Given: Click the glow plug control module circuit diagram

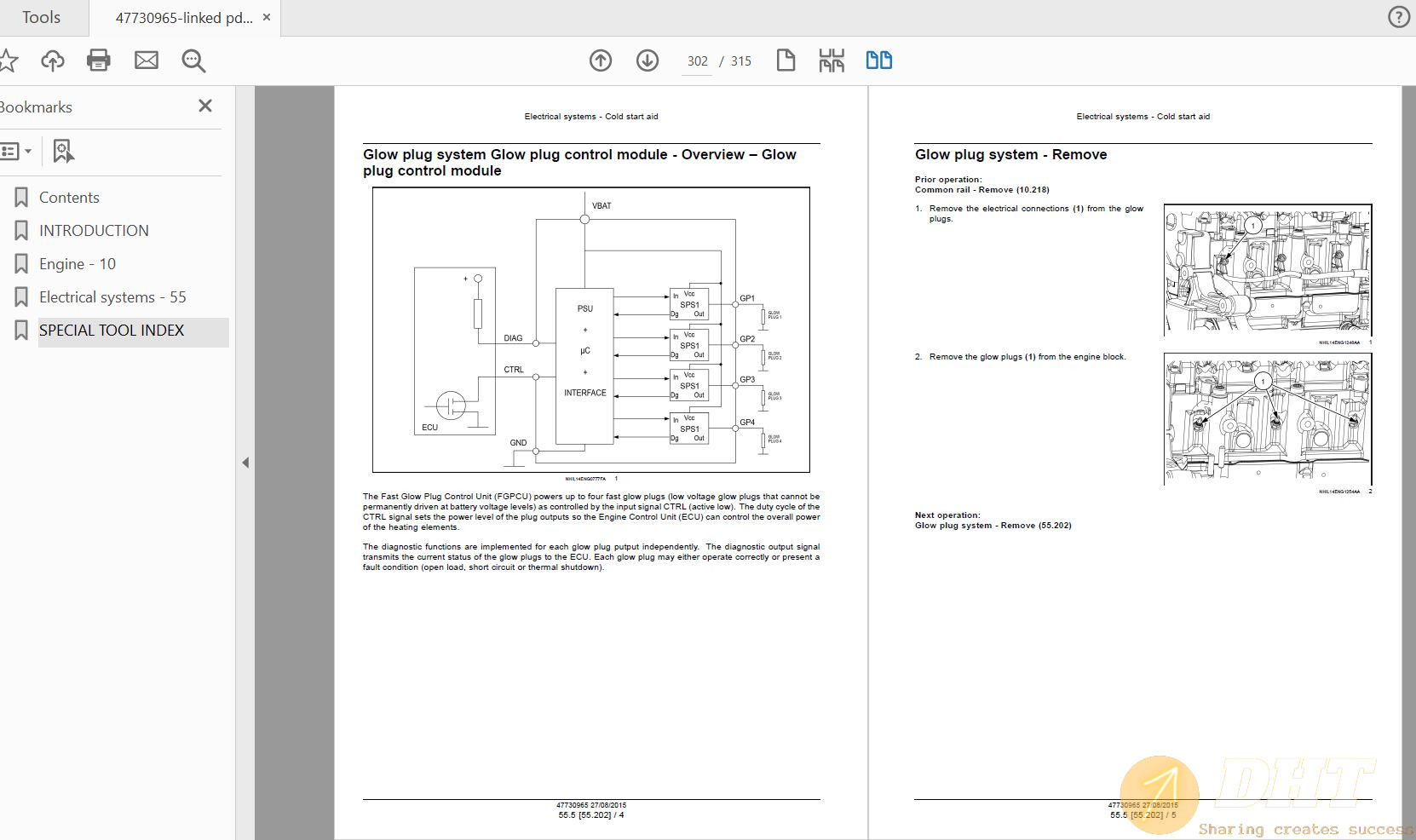Looking at the screenshot, I should [591, 330].
